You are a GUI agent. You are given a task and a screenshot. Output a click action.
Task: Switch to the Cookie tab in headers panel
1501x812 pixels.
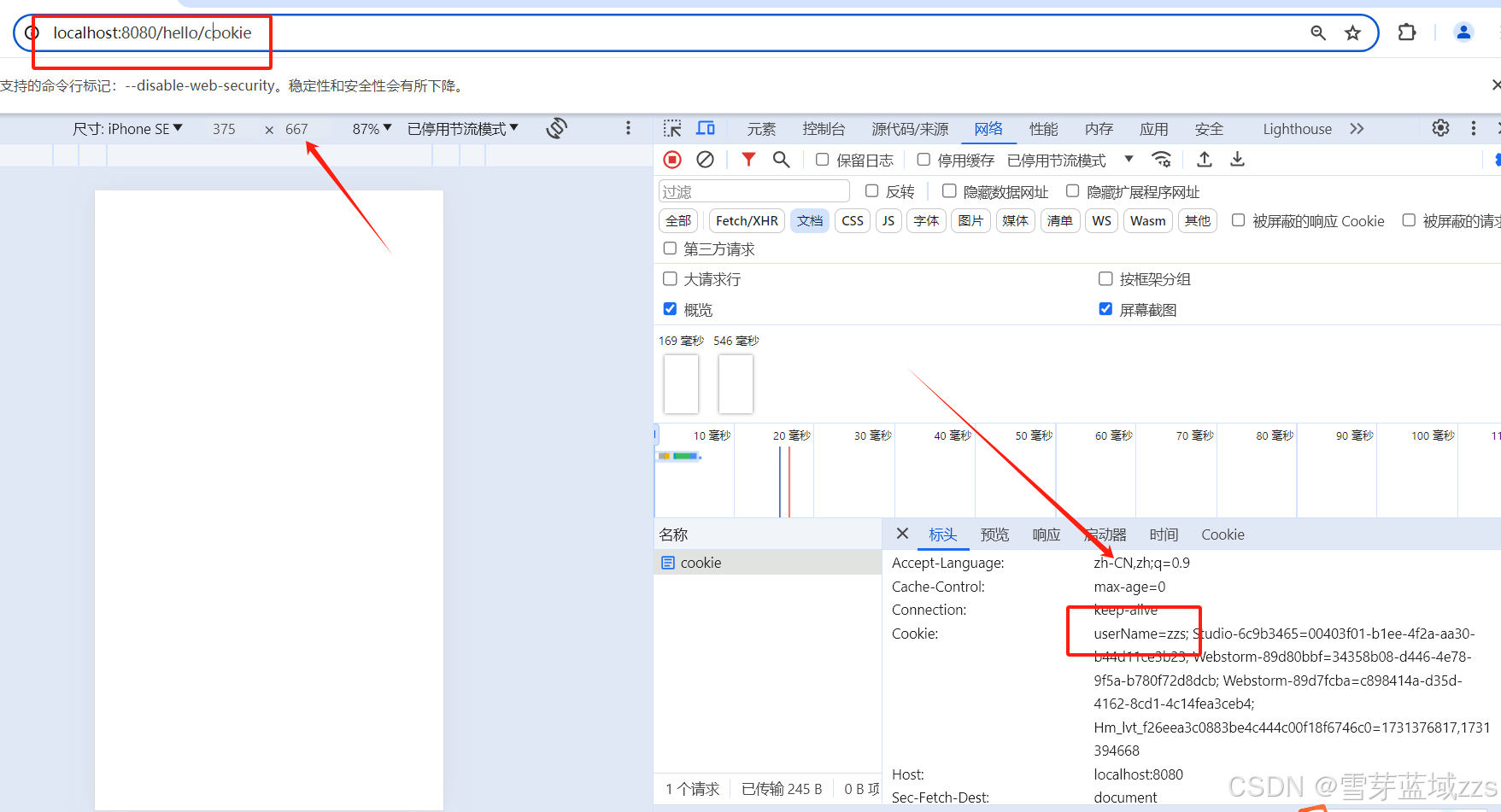(x=1222, y=535)
